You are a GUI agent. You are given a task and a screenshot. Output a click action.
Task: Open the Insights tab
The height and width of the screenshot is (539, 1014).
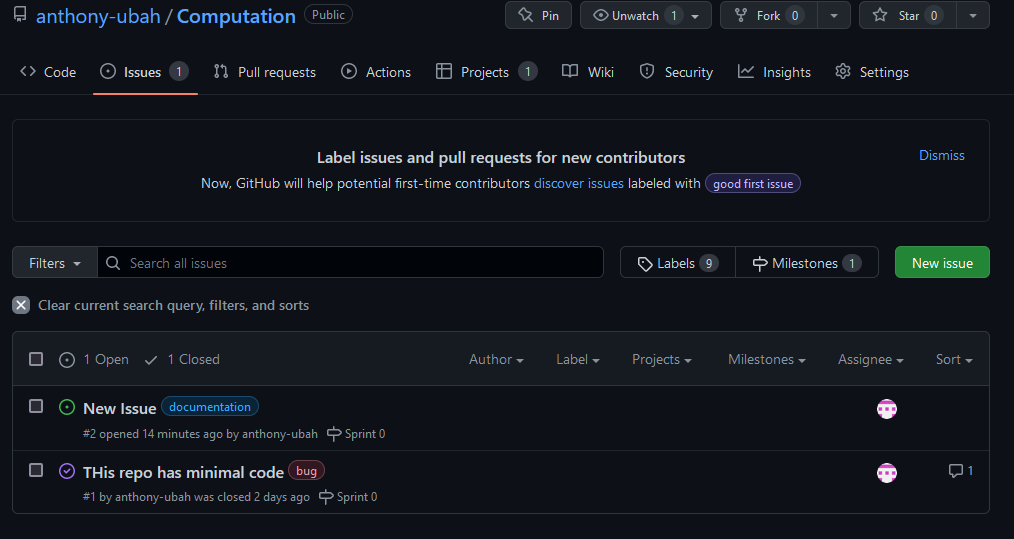(x=774, y=72)
